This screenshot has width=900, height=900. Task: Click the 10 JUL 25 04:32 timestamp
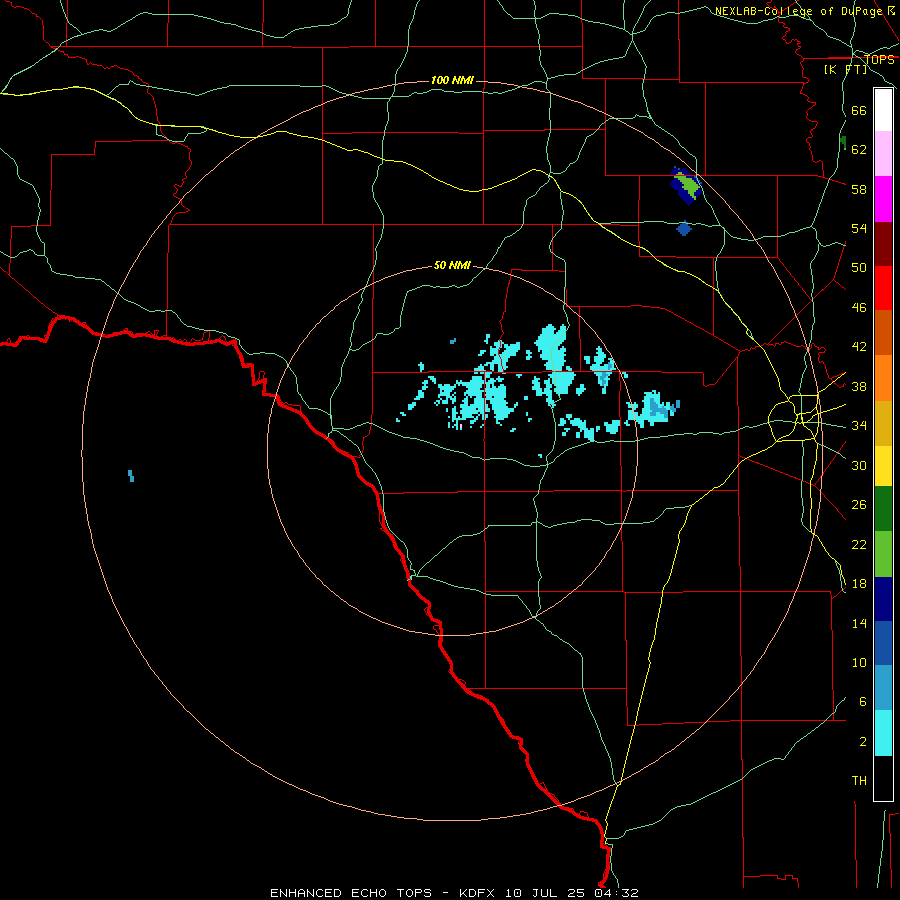572,893
